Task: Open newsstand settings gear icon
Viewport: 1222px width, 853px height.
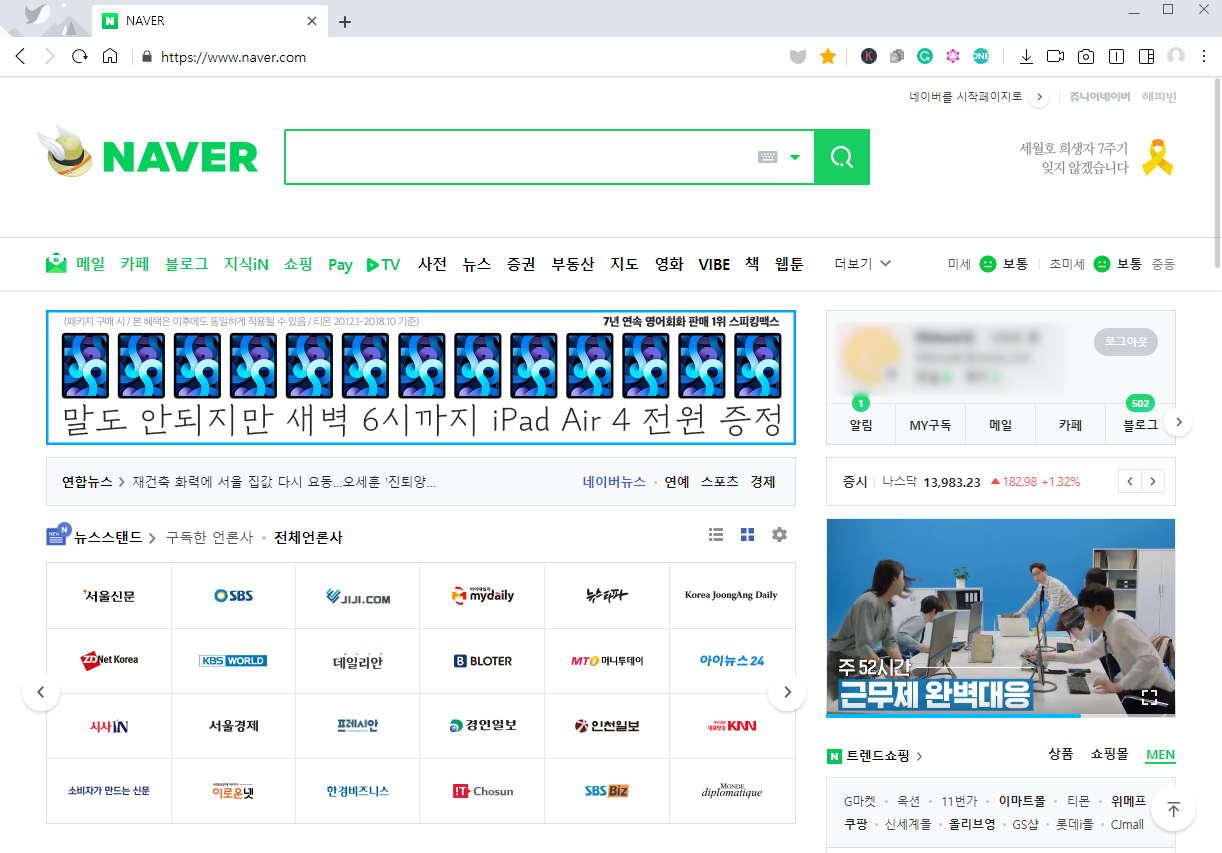Action: point(779,535)
